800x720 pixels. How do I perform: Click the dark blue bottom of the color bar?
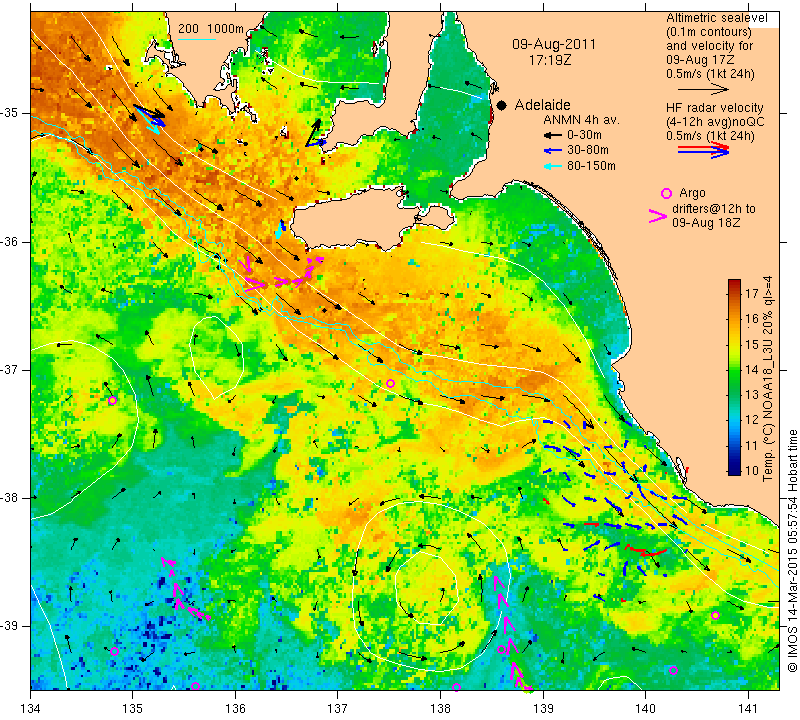tap(734, 470)
